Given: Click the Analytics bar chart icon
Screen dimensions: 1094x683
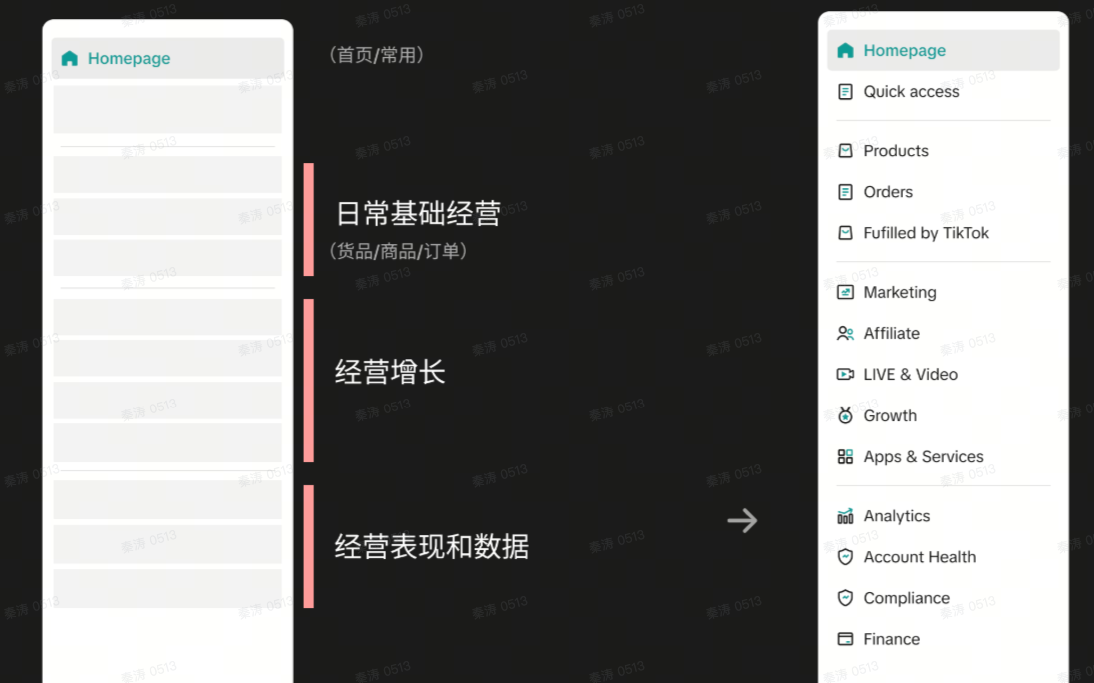Looking at the screenshot, I should pos(845,516).
